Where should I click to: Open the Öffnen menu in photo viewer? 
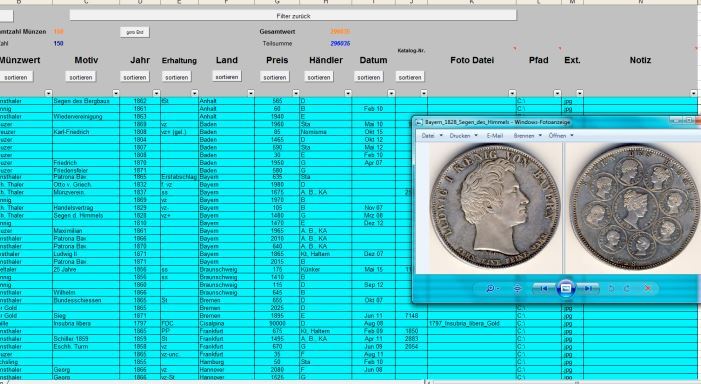click(x=560, y=135)
